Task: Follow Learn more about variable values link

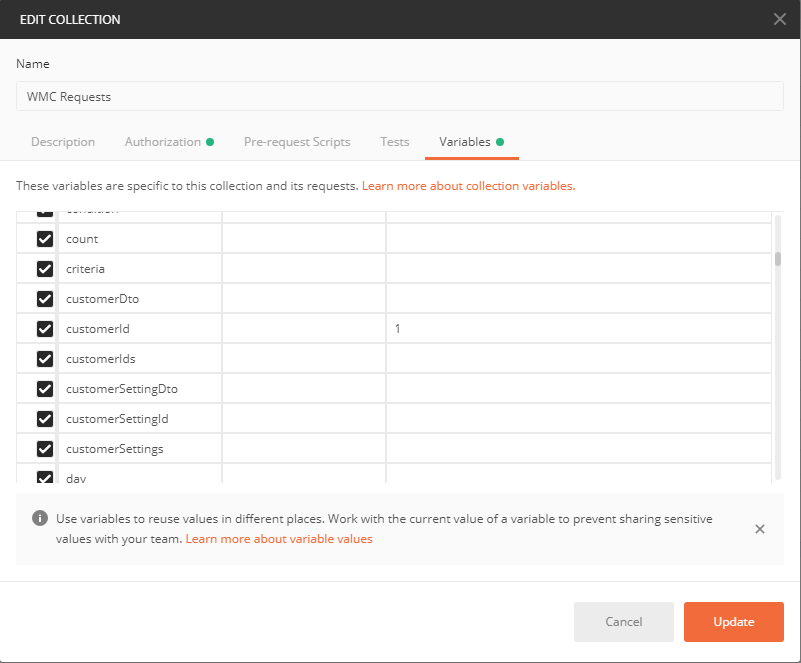Action: (279, 539)
